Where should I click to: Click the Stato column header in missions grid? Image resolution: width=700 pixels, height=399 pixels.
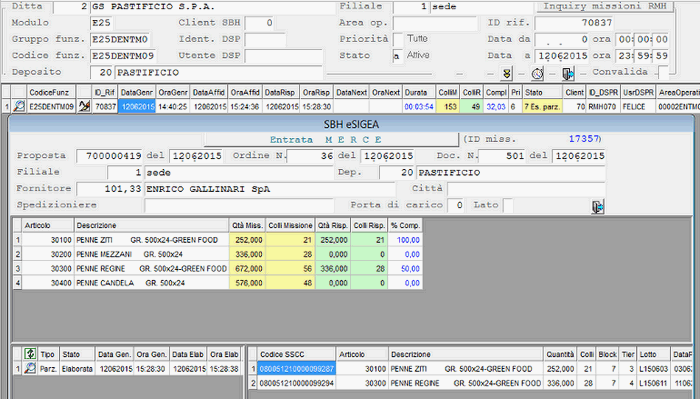pyautogui.click(x=542, y=92)
